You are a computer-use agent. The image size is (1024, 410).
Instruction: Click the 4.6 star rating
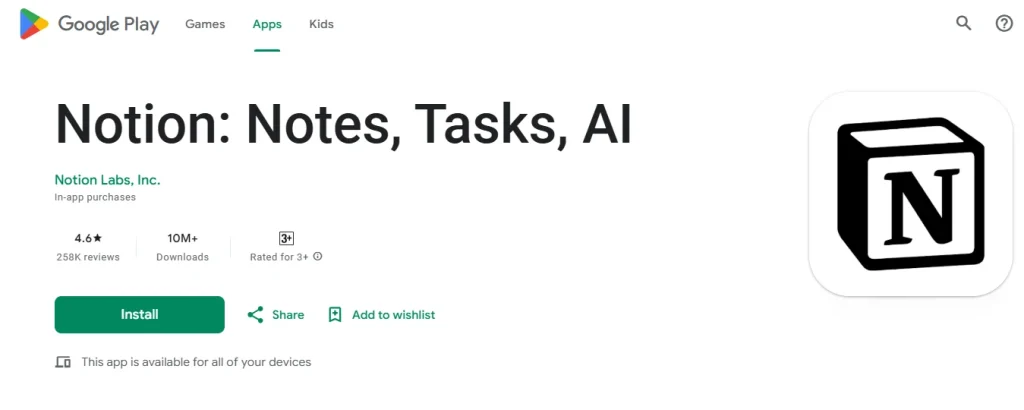(x=88, y=238)
